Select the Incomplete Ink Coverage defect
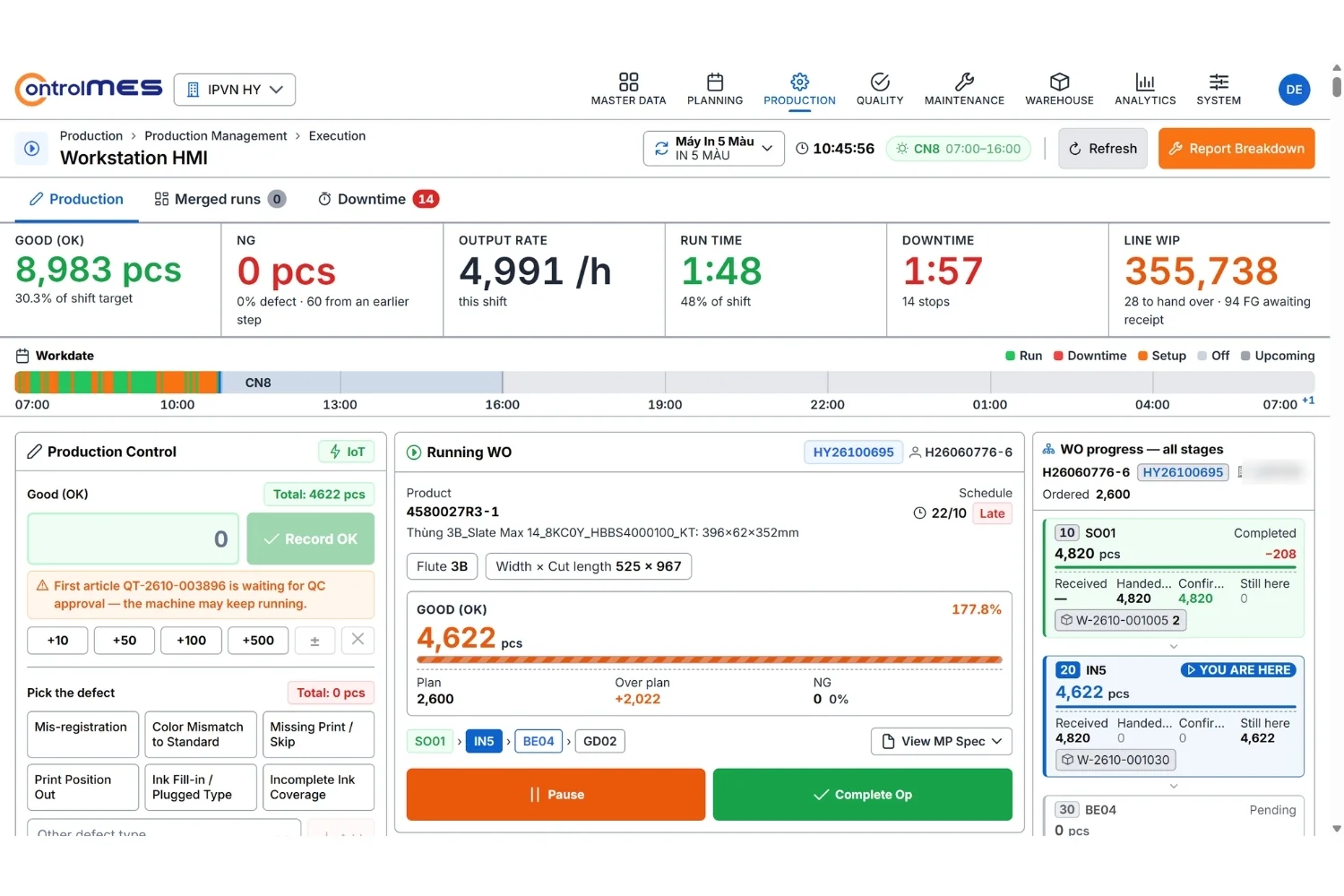The width and height of the screenshot is (1344, 896). click(318, 788)
